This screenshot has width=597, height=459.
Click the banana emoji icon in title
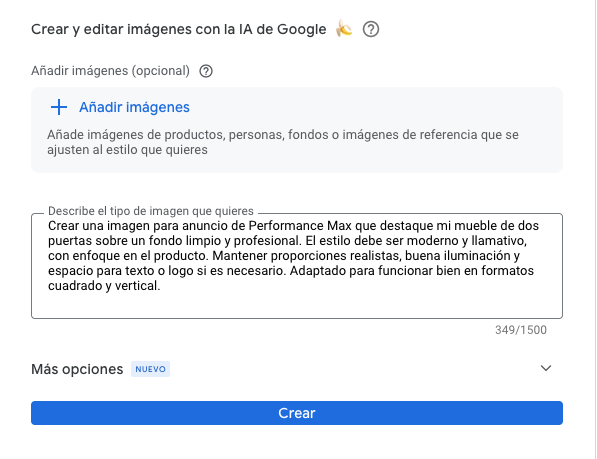pyautogui.click(x=344, y=29)
